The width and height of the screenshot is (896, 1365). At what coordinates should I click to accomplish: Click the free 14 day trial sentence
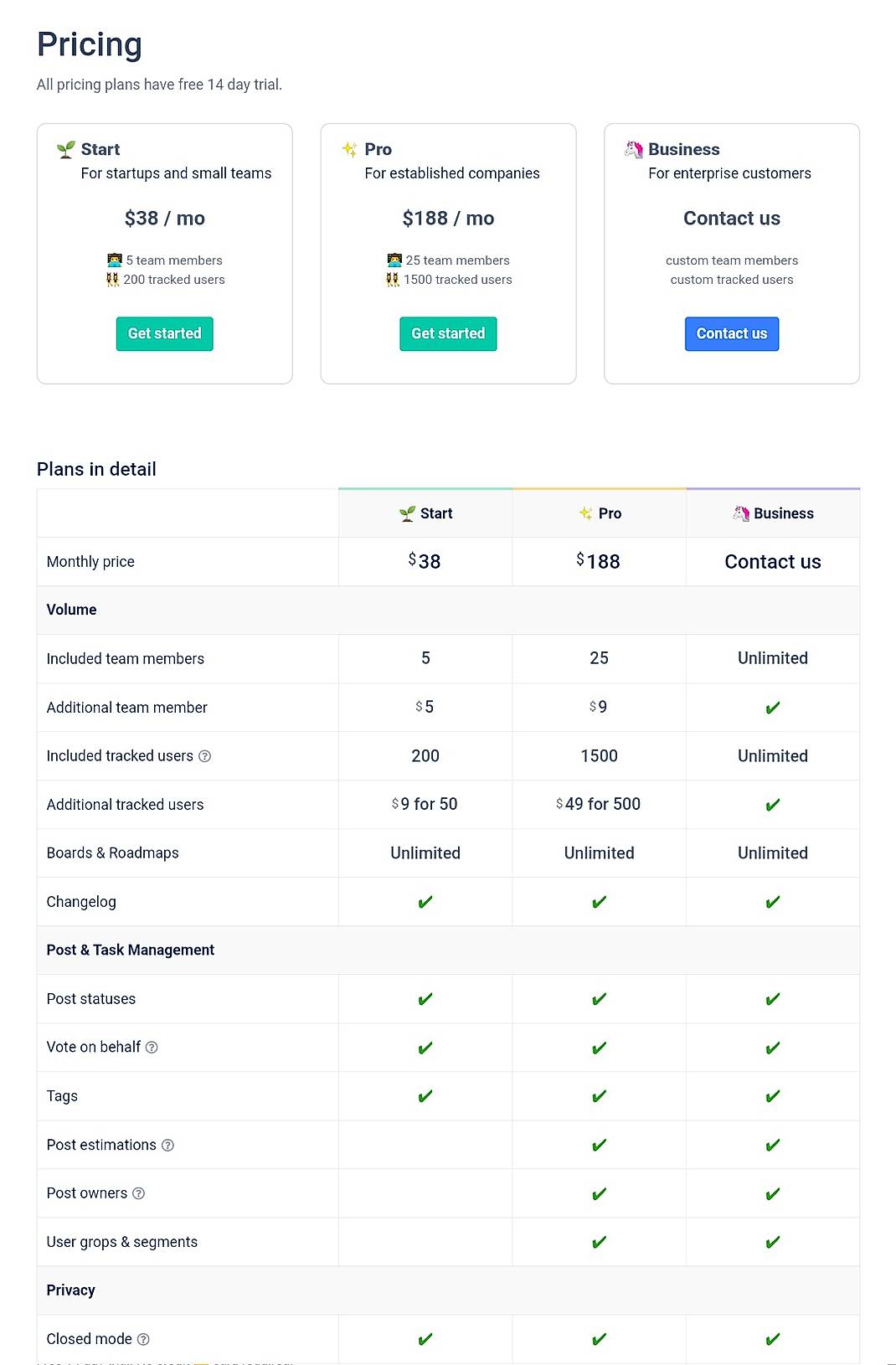[x=159, y=85]
